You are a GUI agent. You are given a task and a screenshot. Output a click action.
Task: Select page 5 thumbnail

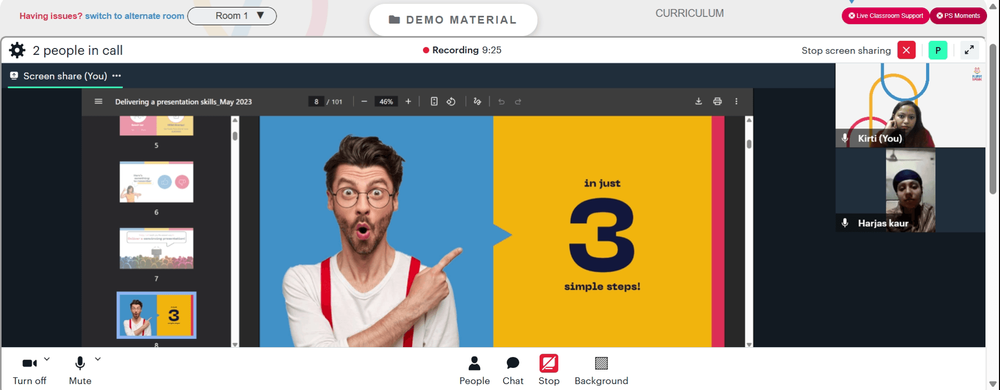tap(156, 126)
